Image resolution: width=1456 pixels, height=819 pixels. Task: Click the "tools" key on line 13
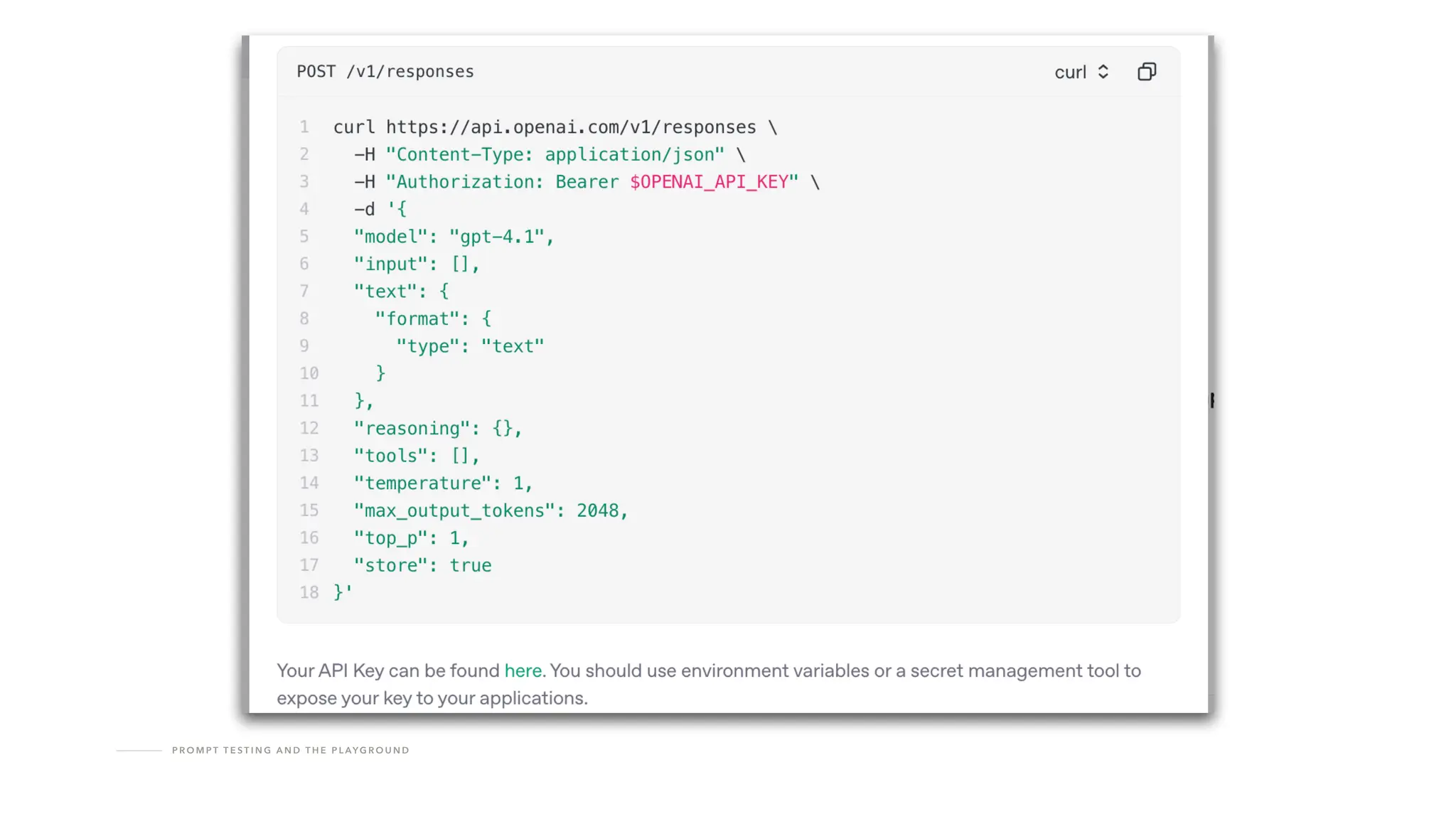[391, 456]
